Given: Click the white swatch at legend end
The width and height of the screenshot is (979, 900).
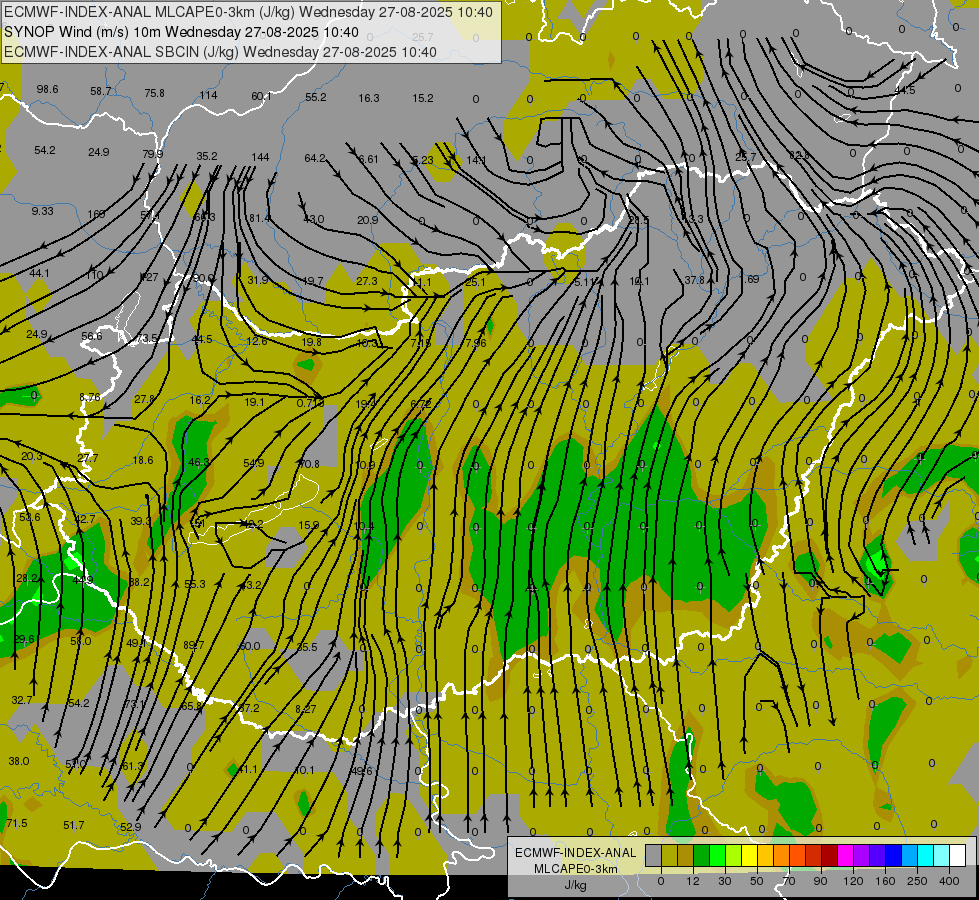Looking at the screenshot, I should pyautogui.click(x=958, y=856).
